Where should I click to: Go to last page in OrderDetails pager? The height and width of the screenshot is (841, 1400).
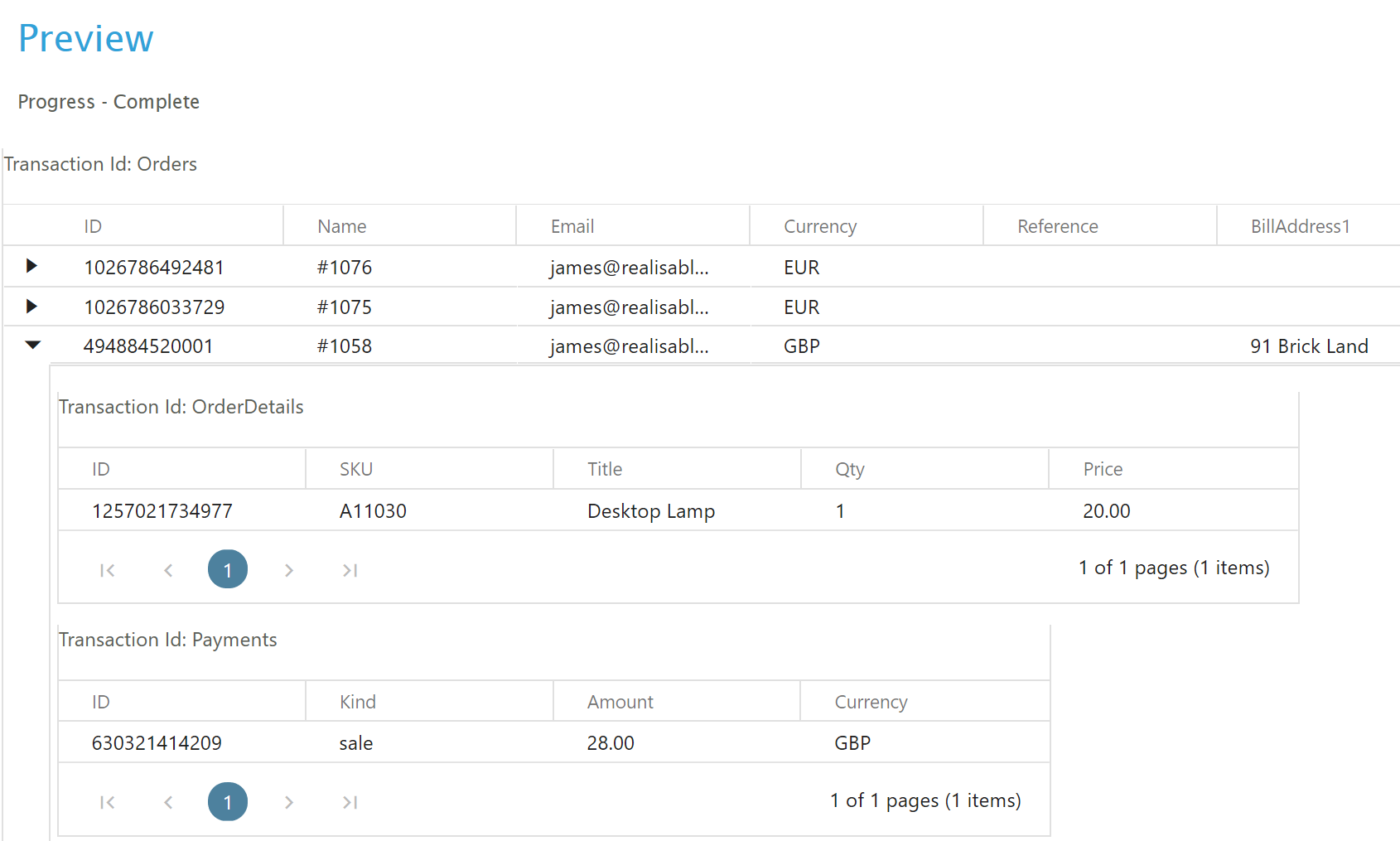pos(350,570)
